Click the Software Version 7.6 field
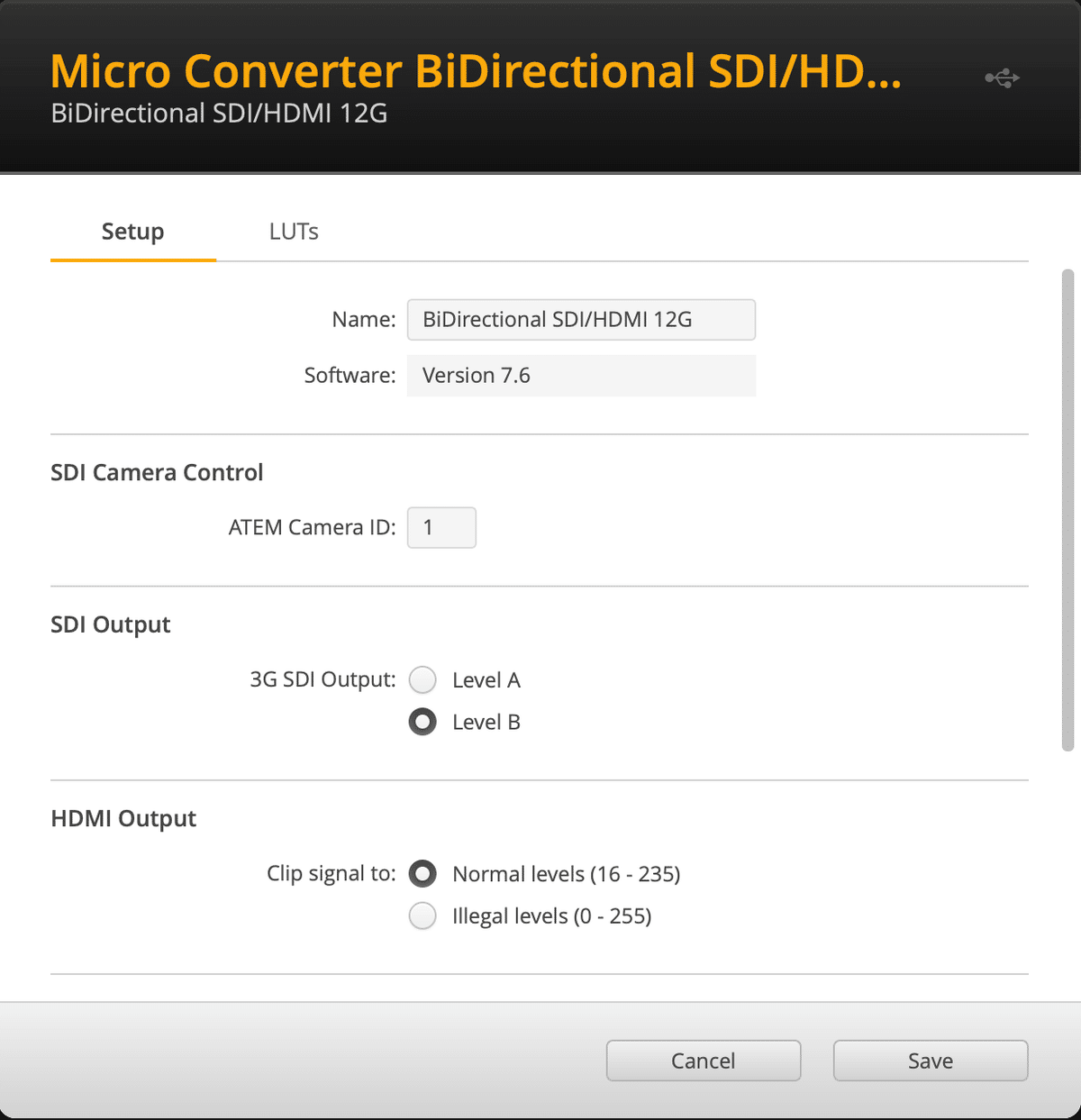1081x1120 pixels. 581,376
